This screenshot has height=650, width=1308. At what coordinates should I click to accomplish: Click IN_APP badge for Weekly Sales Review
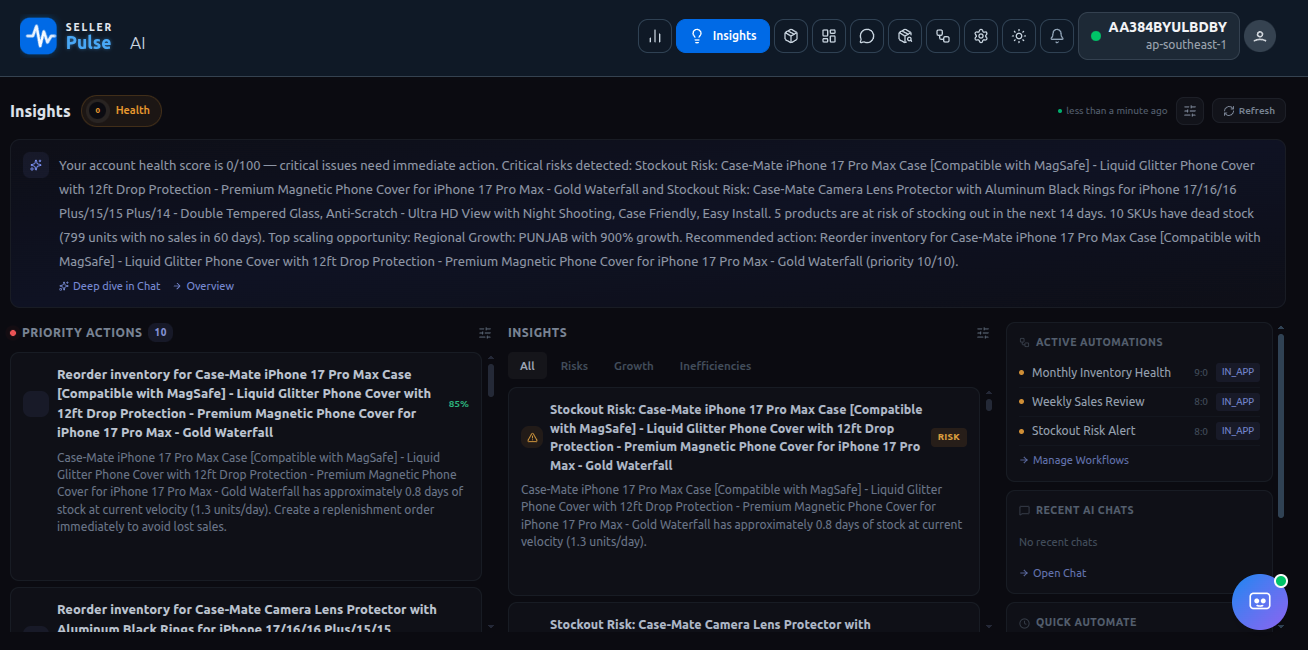point(1238,401)
